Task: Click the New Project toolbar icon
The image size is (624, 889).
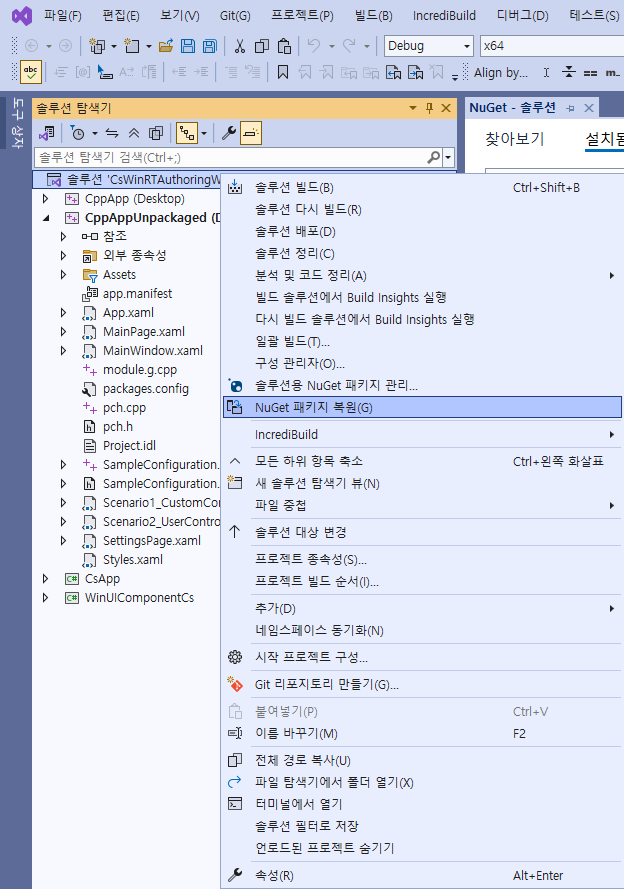Action: point(97,46)
